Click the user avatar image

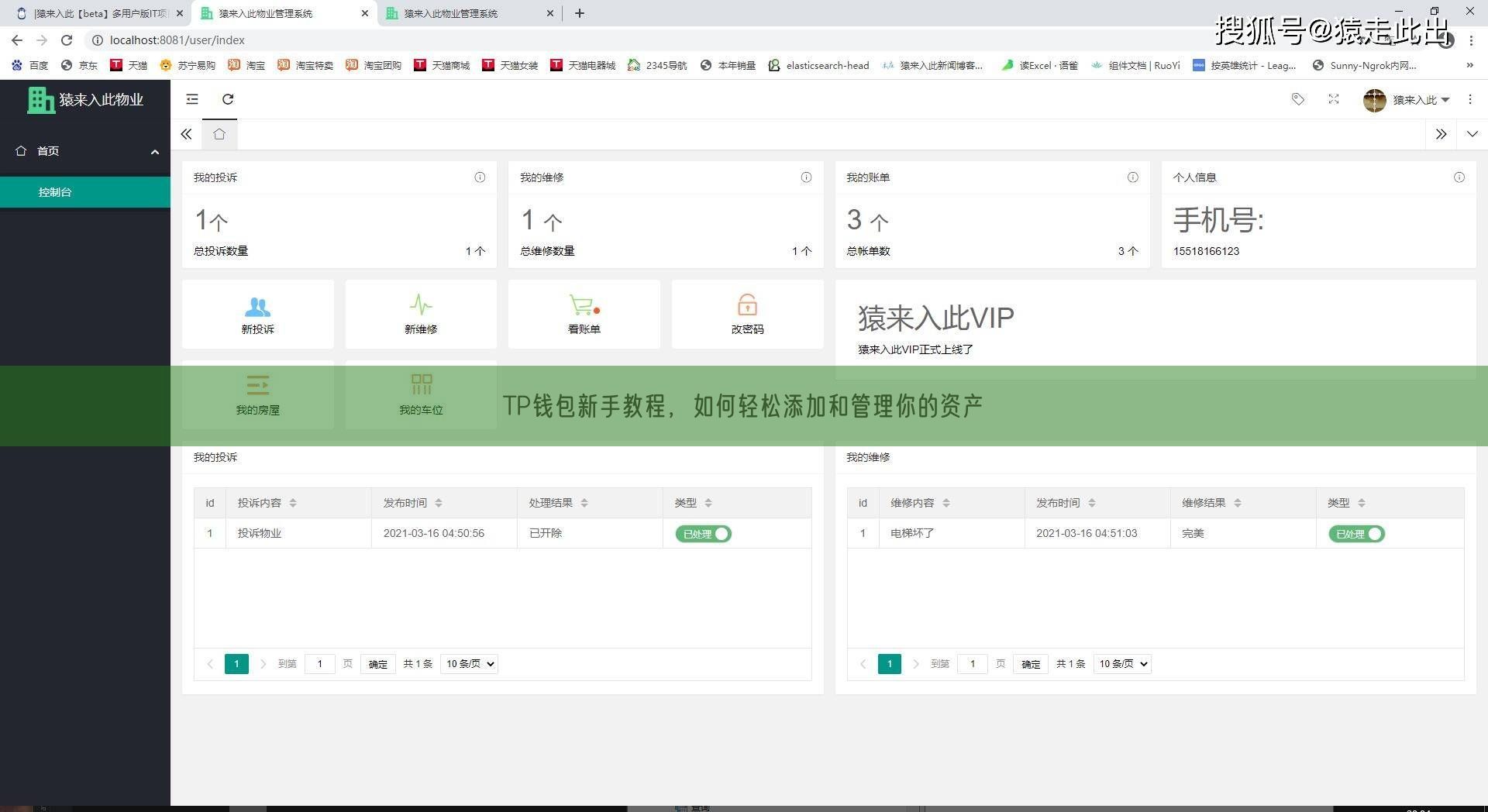click(x=1374, y=100)
